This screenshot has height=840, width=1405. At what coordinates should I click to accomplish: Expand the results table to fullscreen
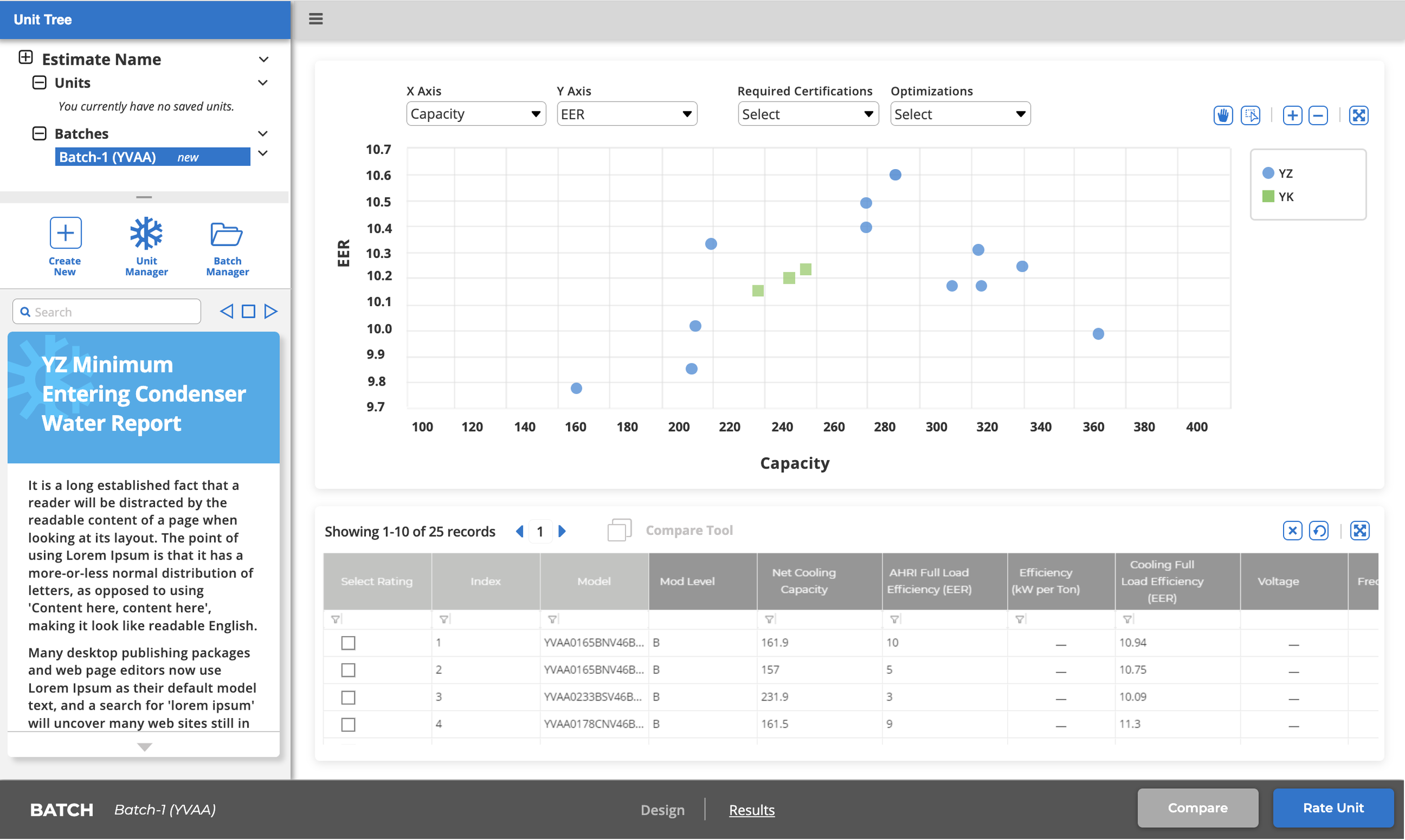1359,531
